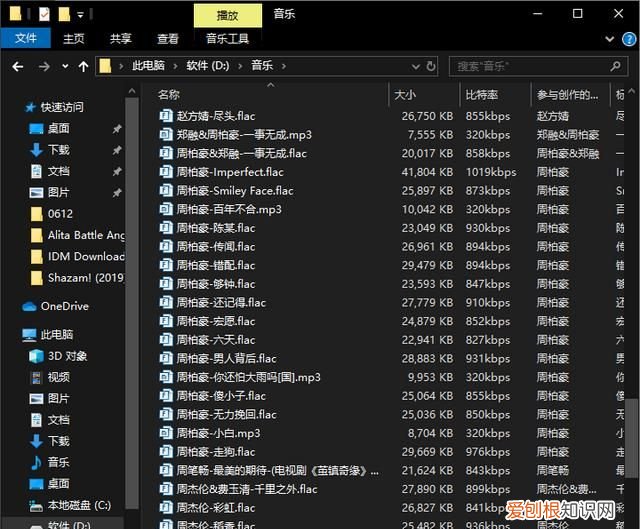Go forward using the forward arrow
This screenshot has width=640, height=529.
pos(44,66)
